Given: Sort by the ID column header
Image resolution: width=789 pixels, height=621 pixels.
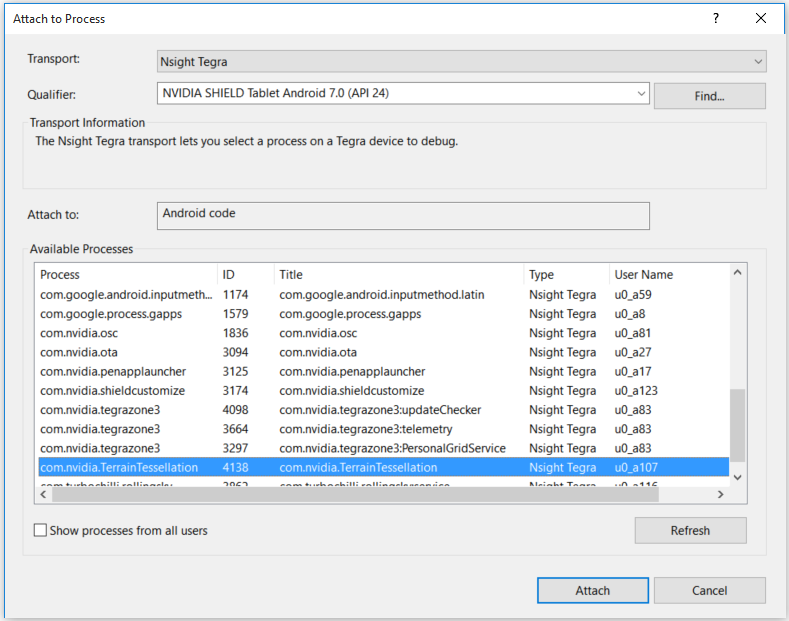Looking at the screenshot, I should pyautogui.click(x=247, y=275).
